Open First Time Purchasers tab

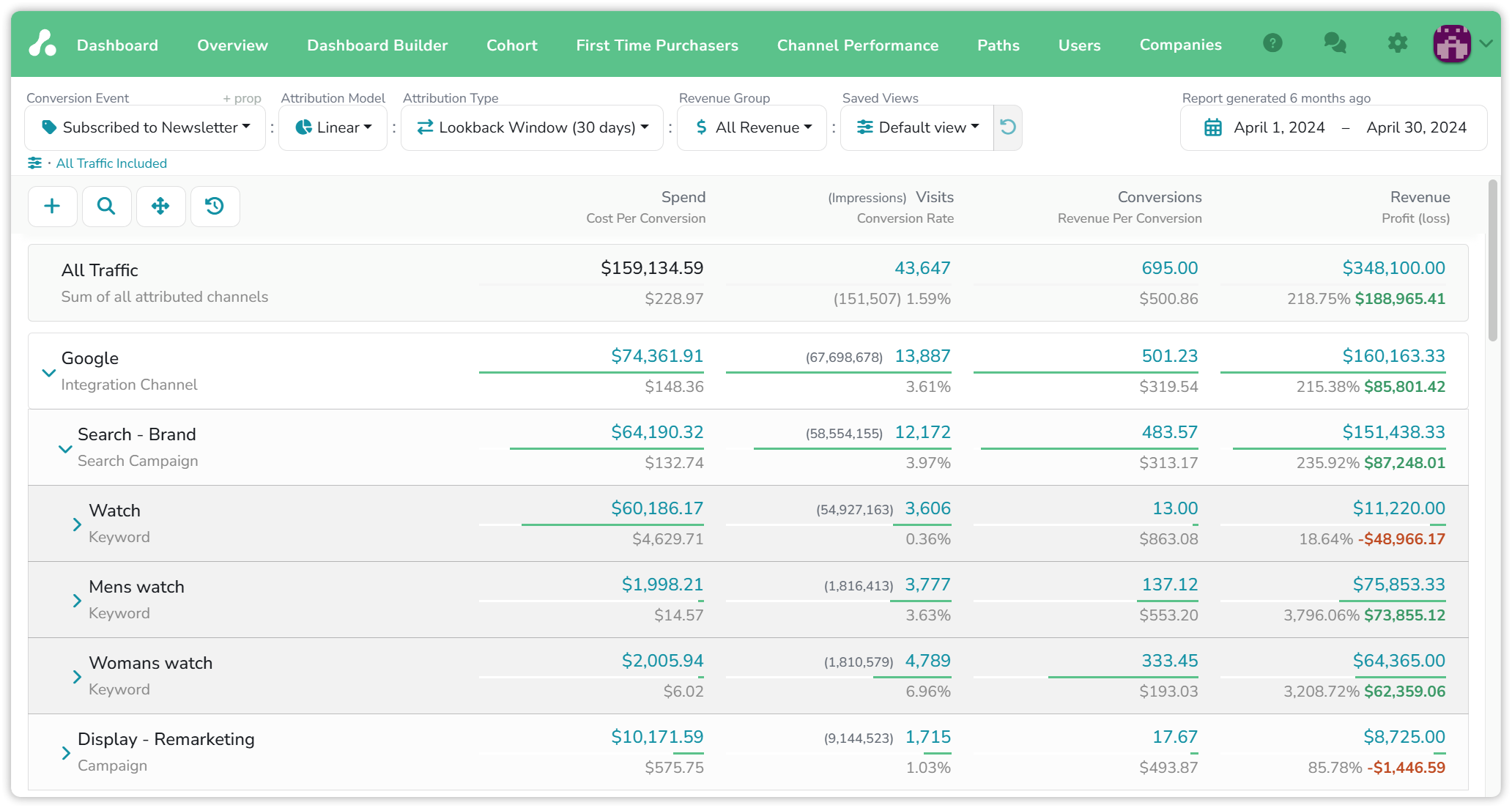tap(657, 45)
